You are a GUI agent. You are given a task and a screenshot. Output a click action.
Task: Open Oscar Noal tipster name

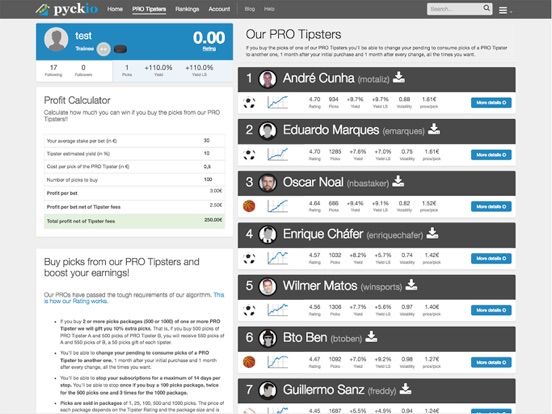pyautogui.click(x=313, y=182)
